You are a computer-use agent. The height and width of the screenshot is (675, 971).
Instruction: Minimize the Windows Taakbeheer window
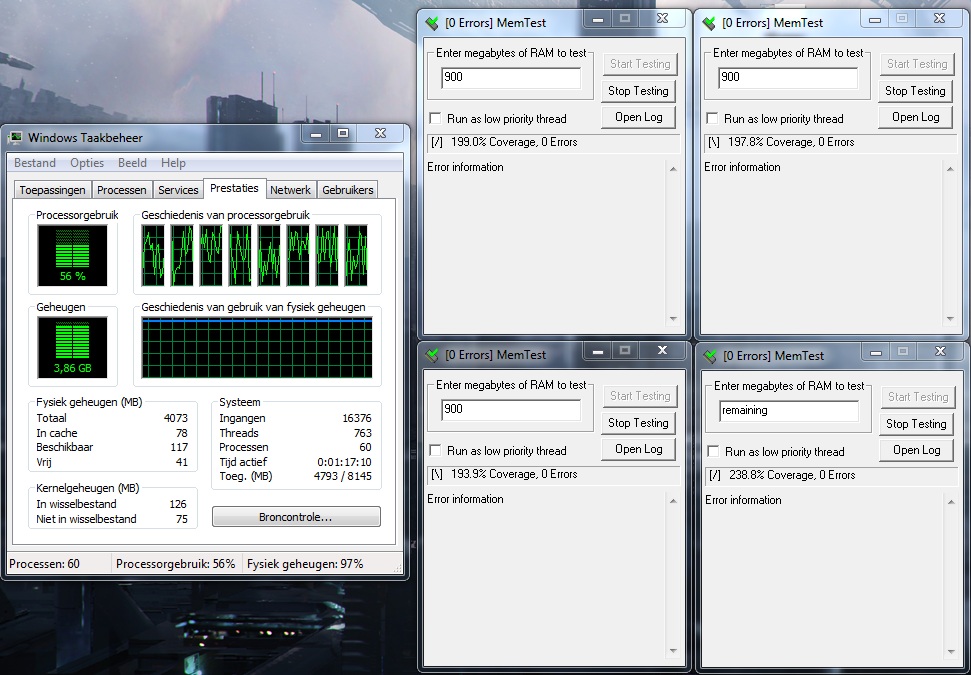pyautogui.click(x=316, y=134)
